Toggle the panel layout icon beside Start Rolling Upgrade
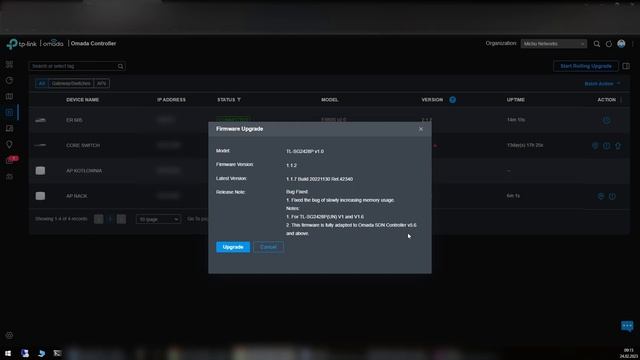640x360 pixels. (626, 66)
